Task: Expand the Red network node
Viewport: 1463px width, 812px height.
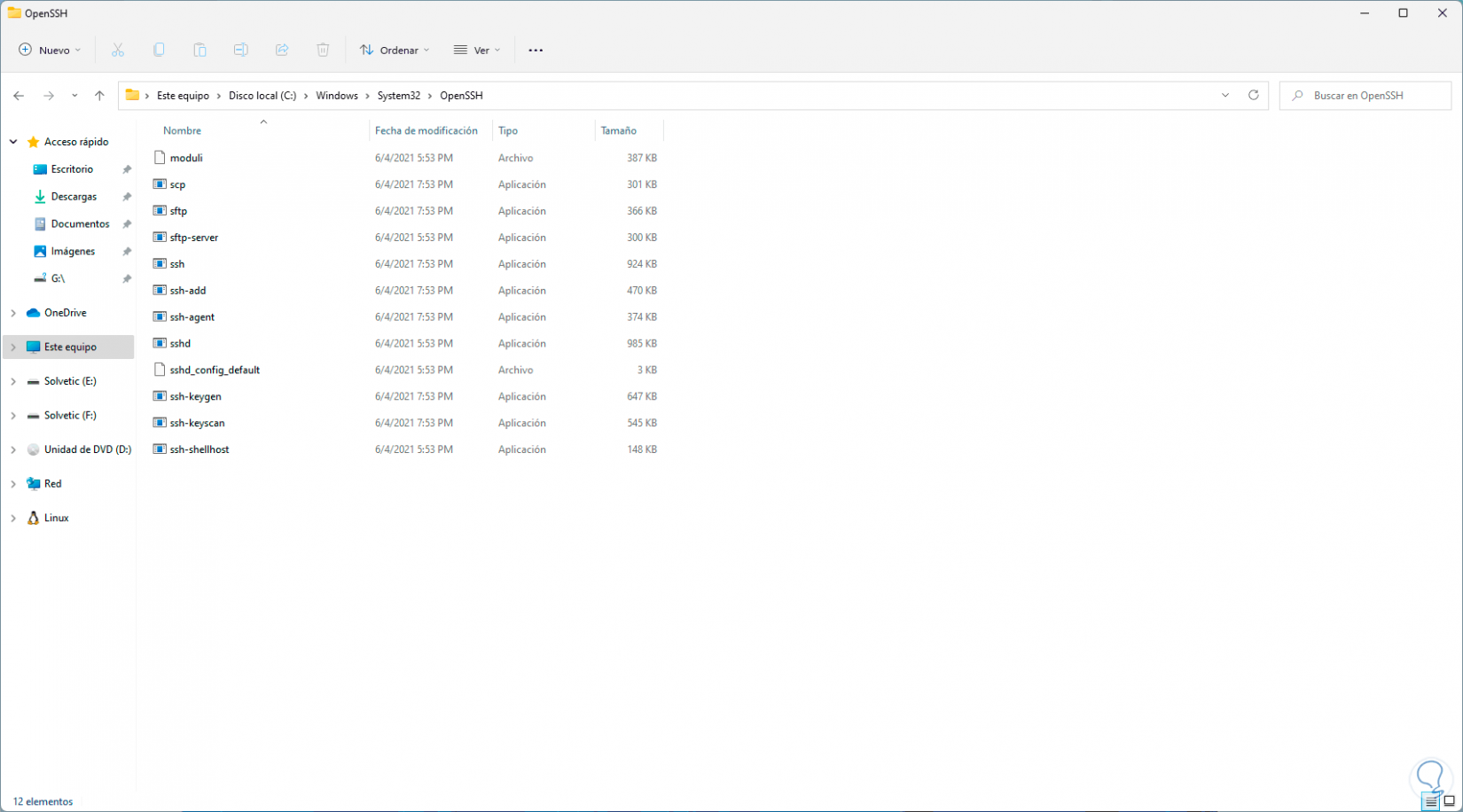Action: click(x=13, y=484)
